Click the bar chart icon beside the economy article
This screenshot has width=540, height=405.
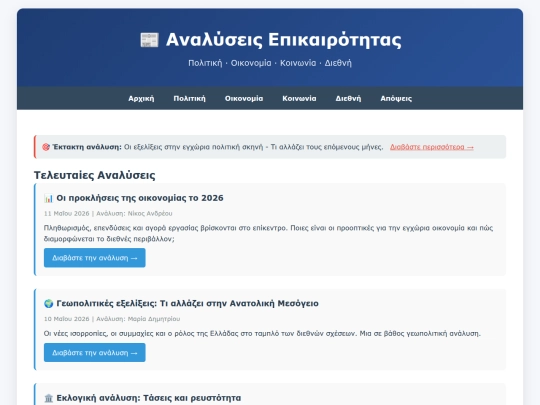(49, 198)
